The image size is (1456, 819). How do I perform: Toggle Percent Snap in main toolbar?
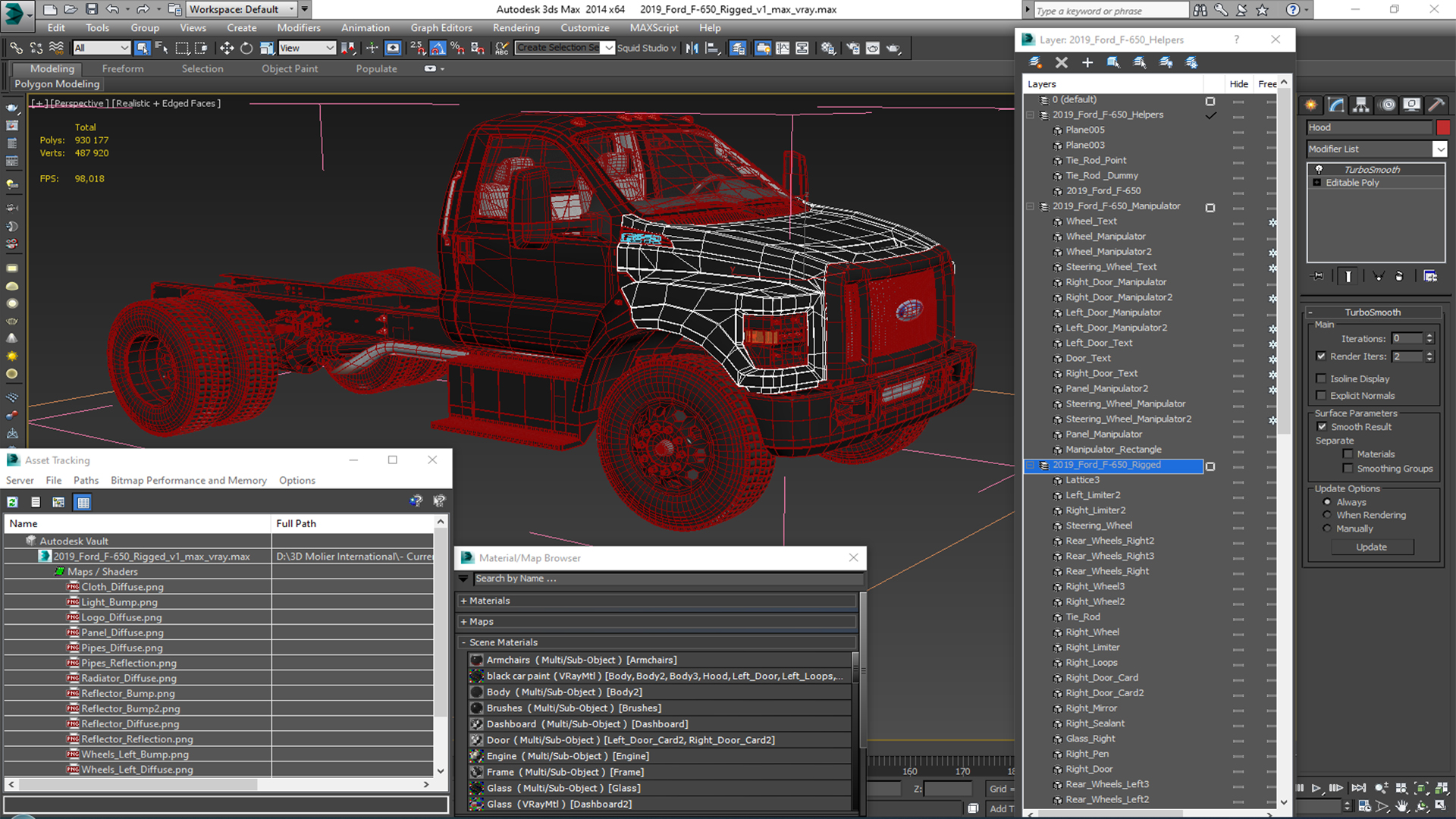pos(457,48)
